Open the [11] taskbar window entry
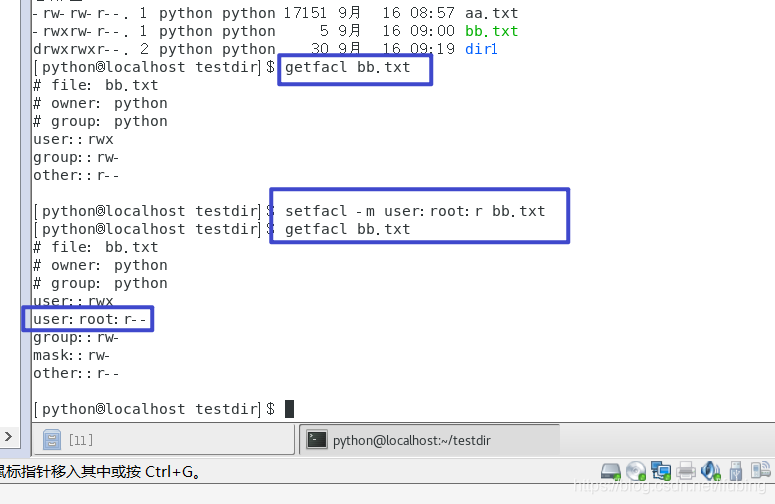 [164, 440]
